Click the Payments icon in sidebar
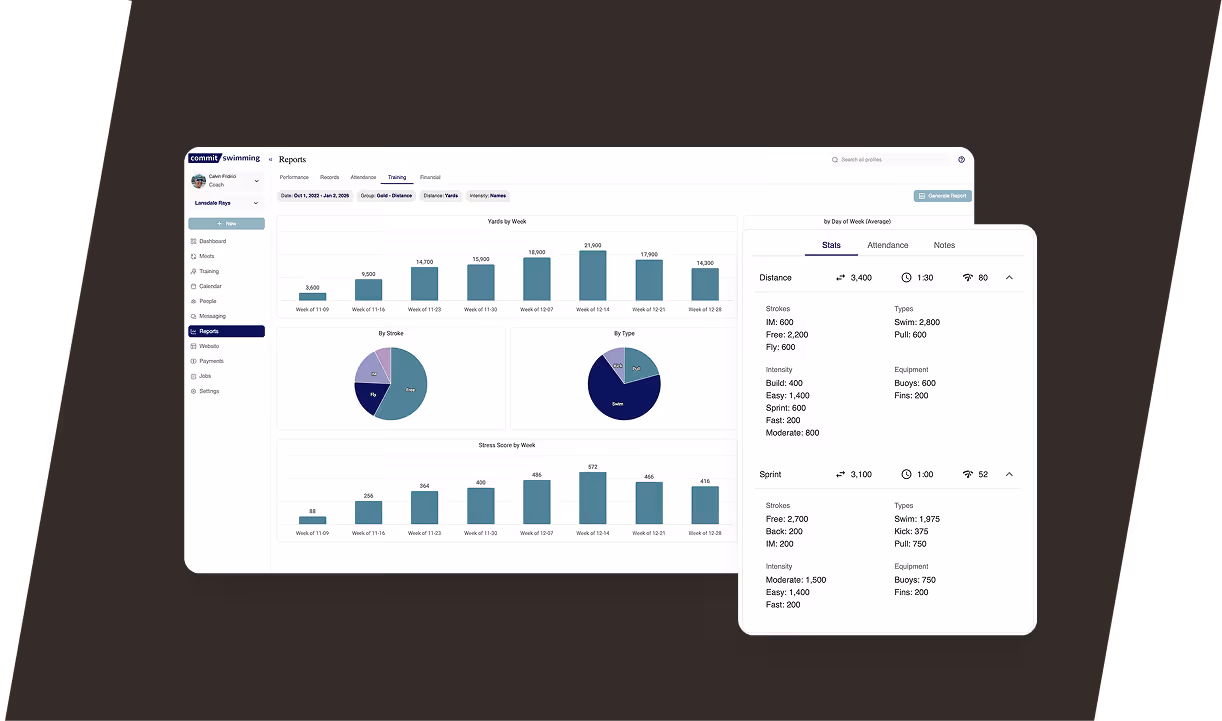 click(x=193, y=361)
